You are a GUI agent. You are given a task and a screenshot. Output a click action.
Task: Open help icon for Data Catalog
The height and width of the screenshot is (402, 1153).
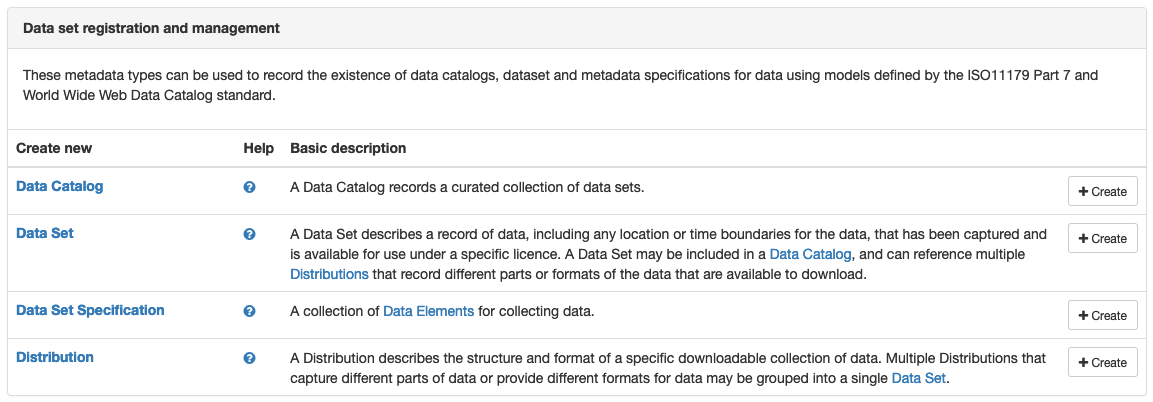(x=249, y=187)
